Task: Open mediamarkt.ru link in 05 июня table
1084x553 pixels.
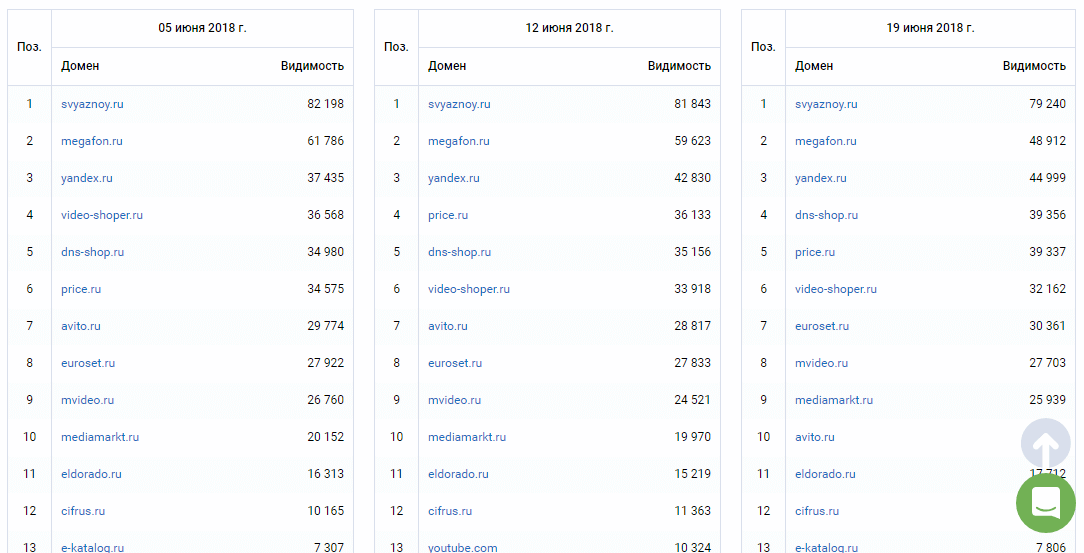Action: click(x=100, y=437)
